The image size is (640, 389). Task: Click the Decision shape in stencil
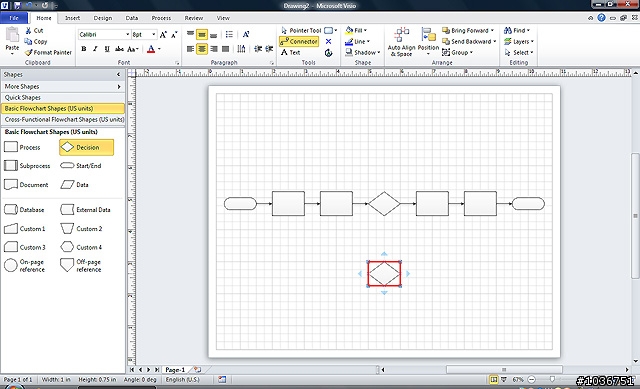click(x=86, y=147)
